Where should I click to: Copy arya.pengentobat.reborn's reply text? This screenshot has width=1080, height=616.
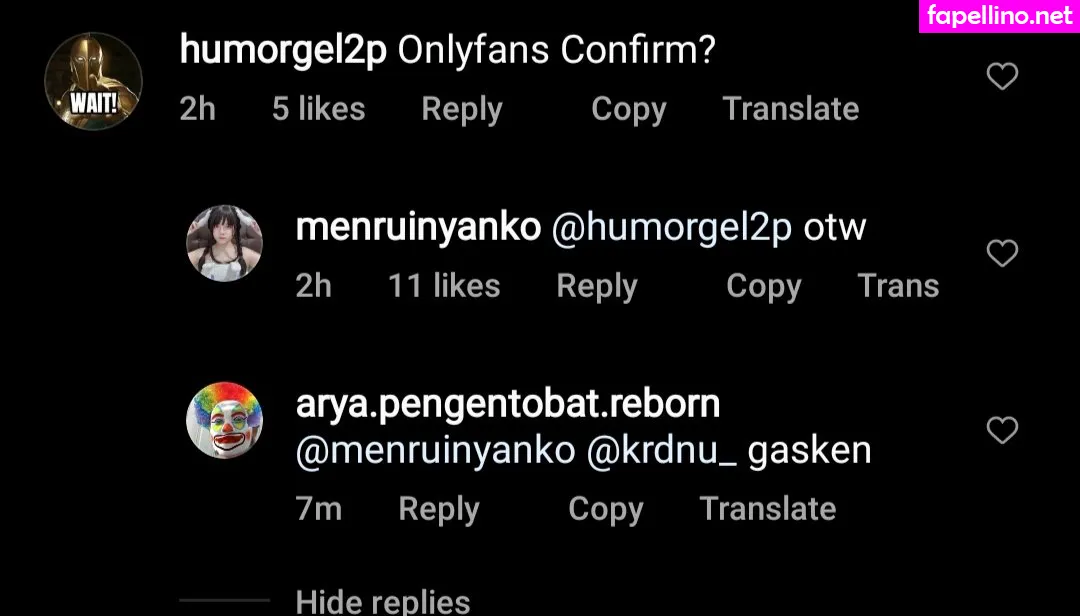pyautogui.click(x=605, y=509)
